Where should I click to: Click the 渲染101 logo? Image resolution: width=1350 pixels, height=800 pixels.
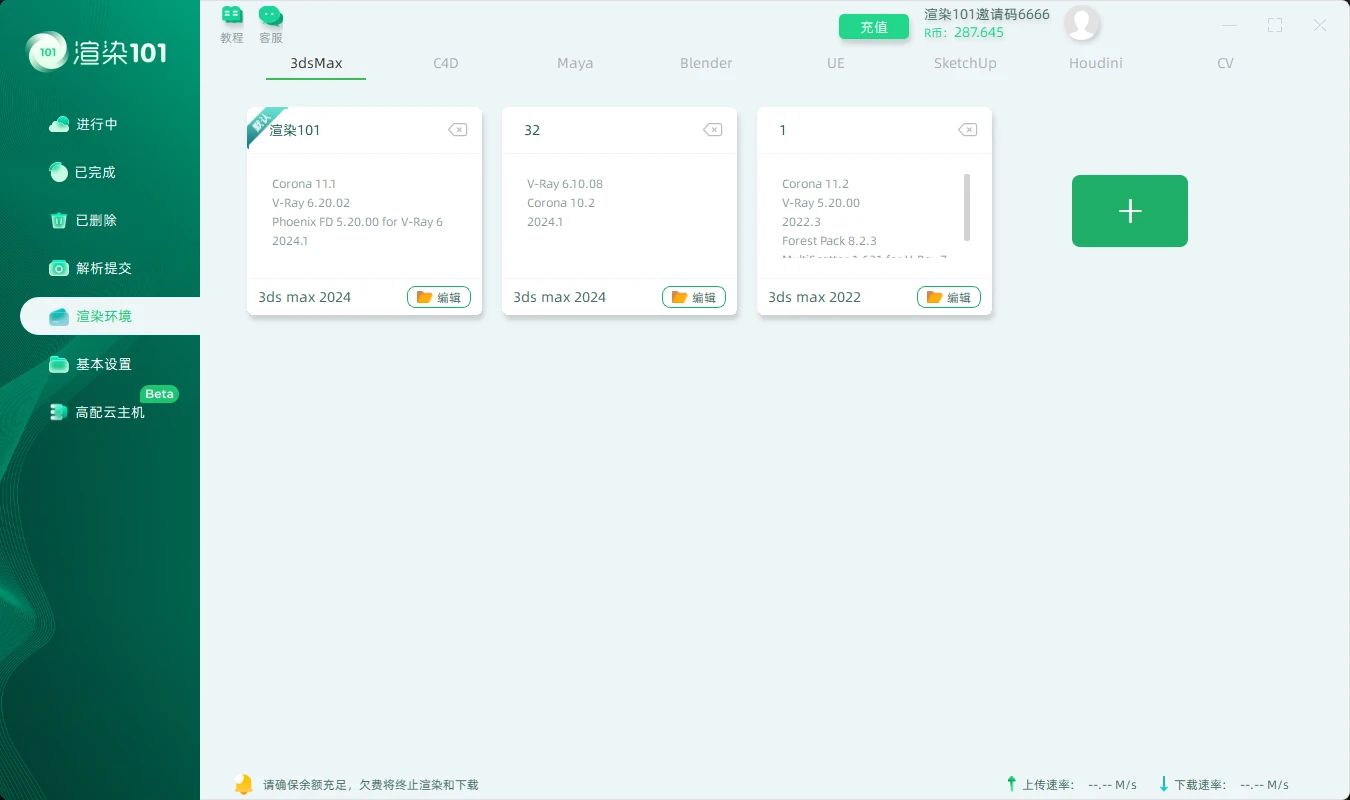point(97,52)
